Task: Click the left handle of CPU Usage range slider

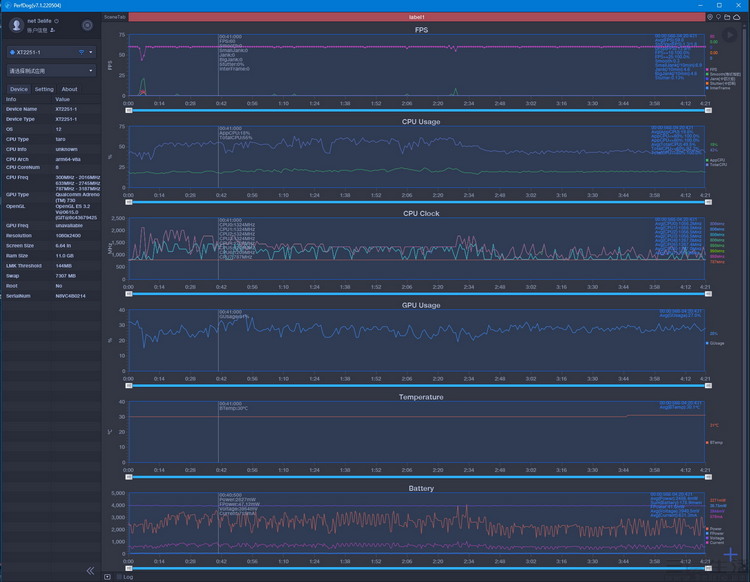Action: click(x=129, y=202)
